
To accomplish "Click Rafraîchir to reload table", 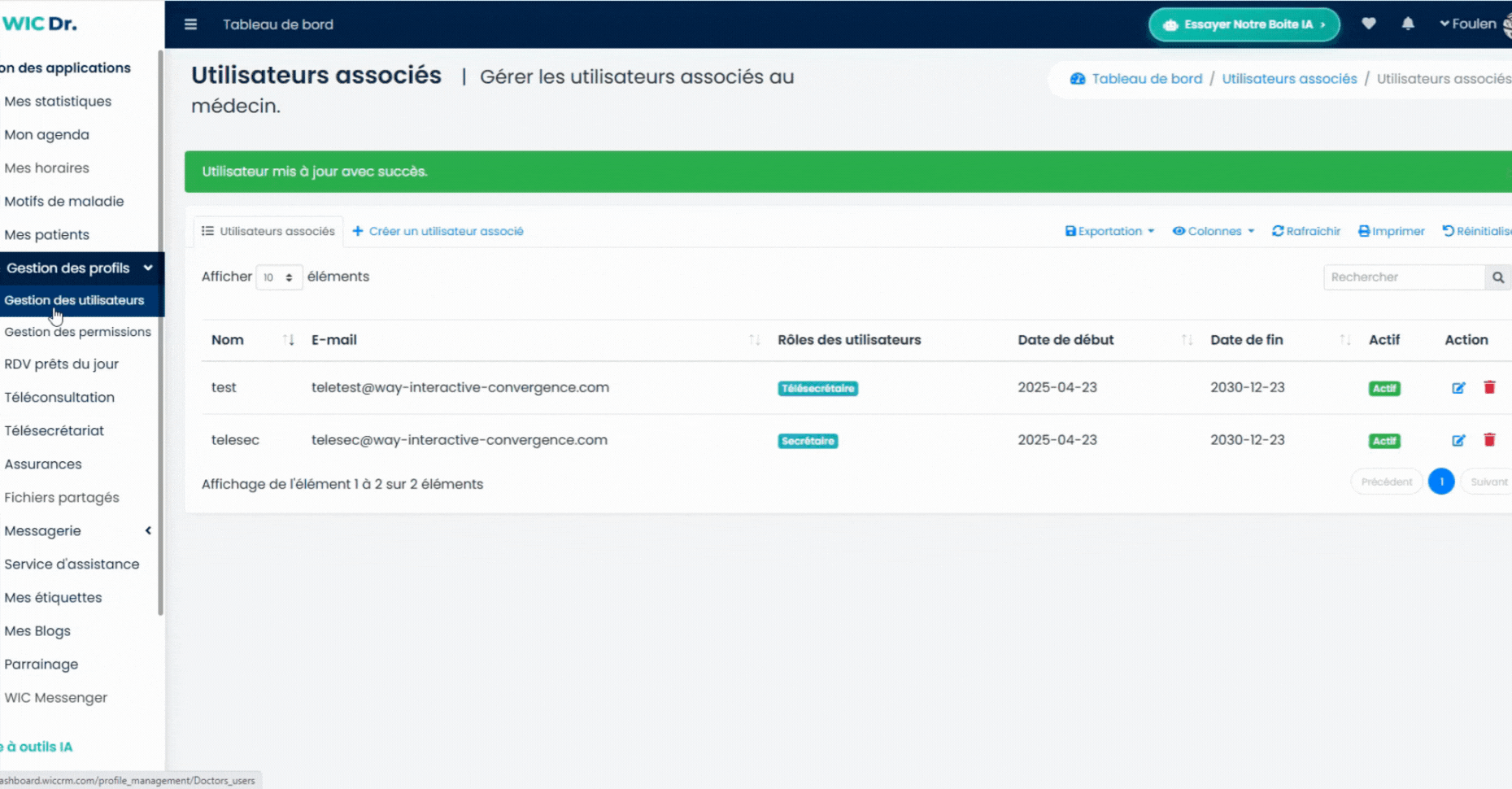I will (1306, 231).
